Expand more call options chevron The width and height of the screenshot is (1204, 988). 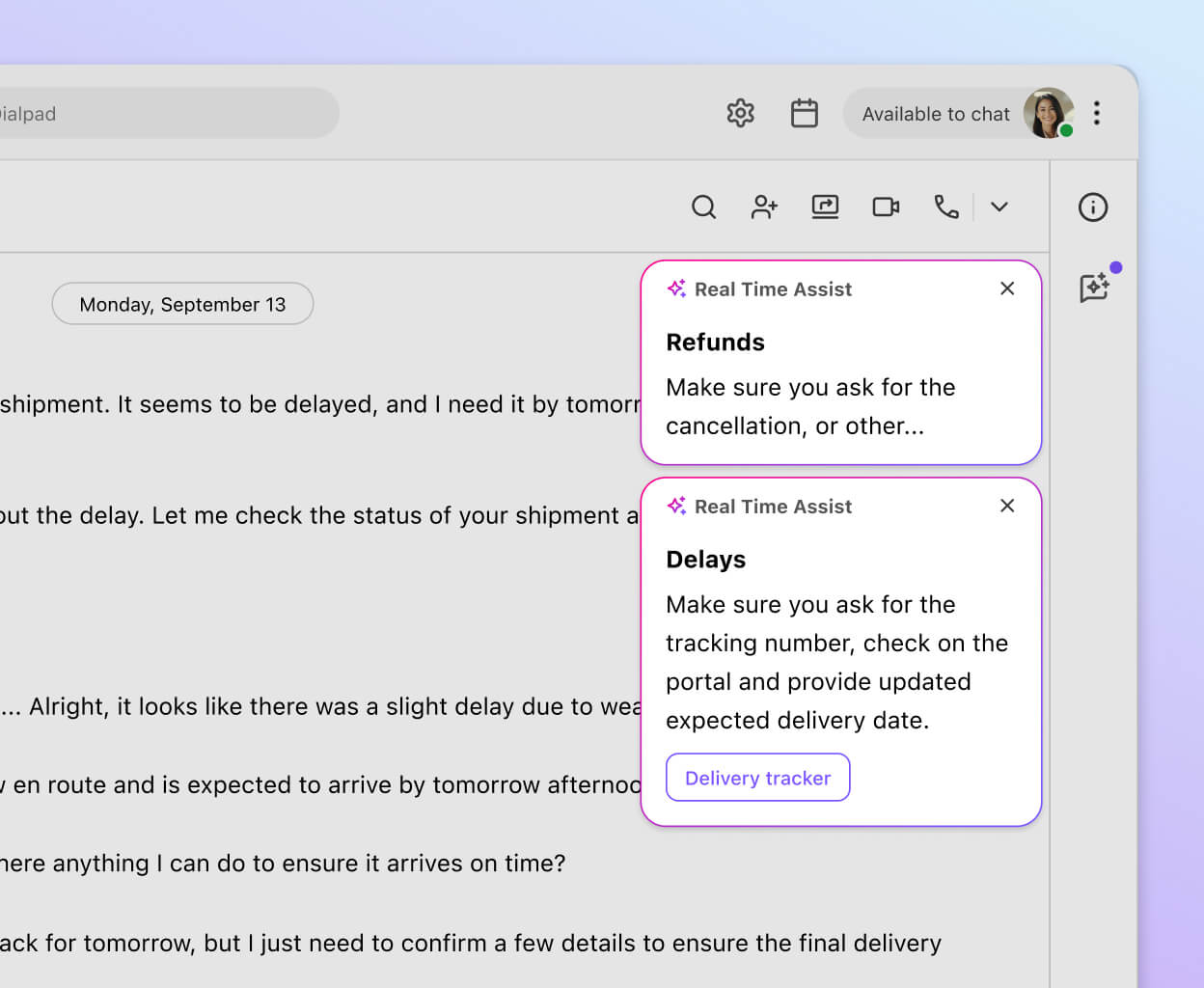[x=999, y=206]
